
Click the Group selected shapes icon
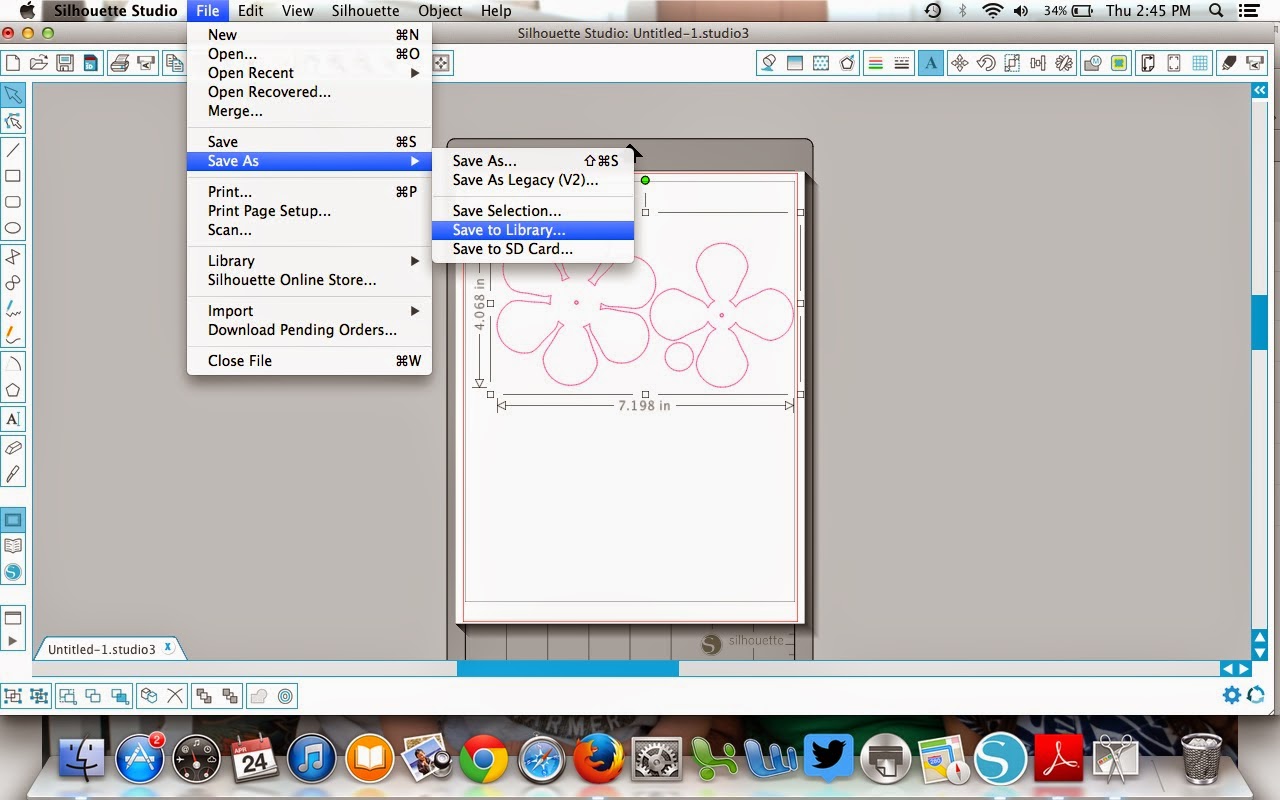click(14, 696)
